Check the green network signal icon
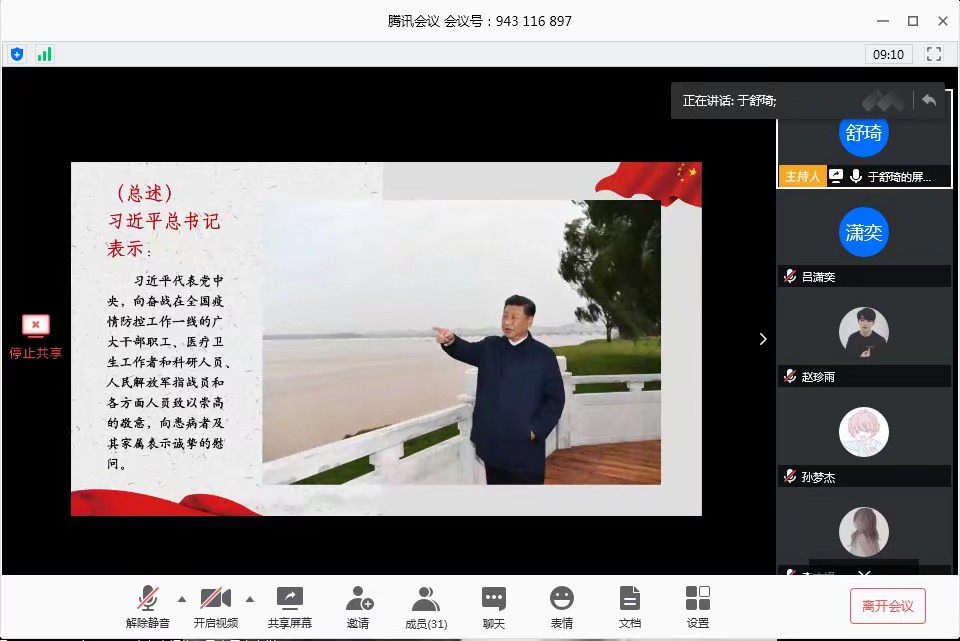 [44, 54]
